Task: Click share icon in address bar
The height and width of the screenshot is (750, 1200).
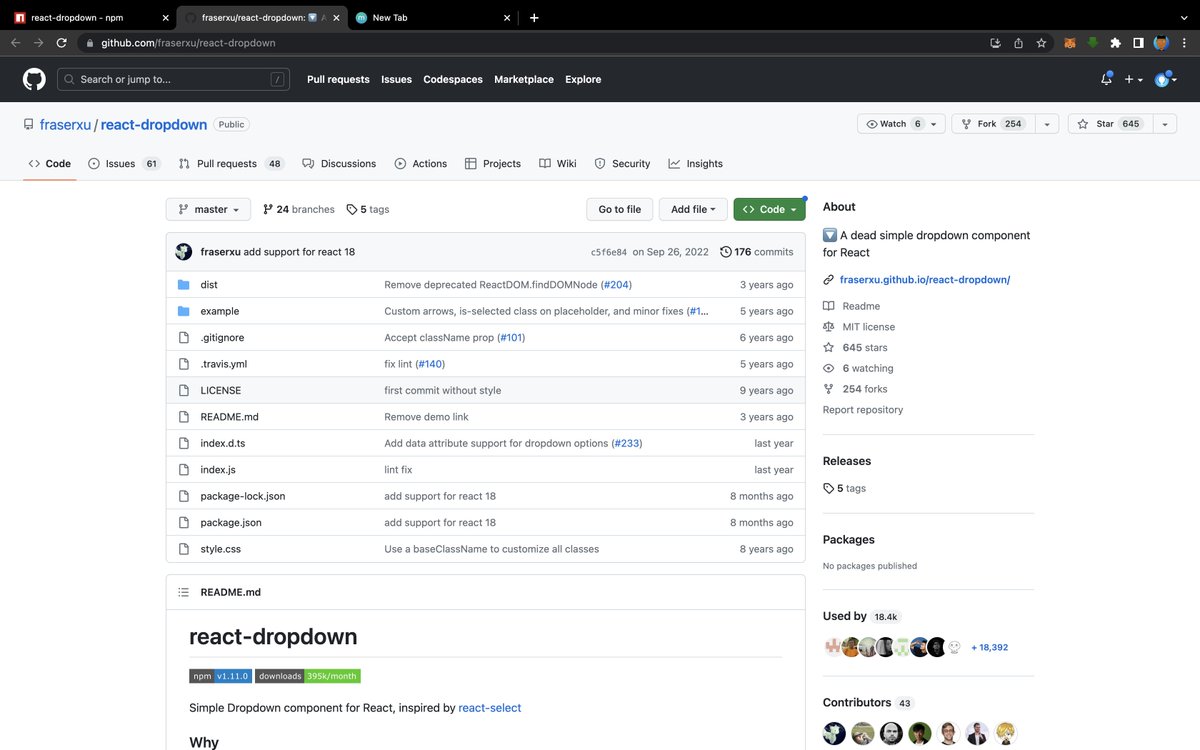Action: point(1018,43)
